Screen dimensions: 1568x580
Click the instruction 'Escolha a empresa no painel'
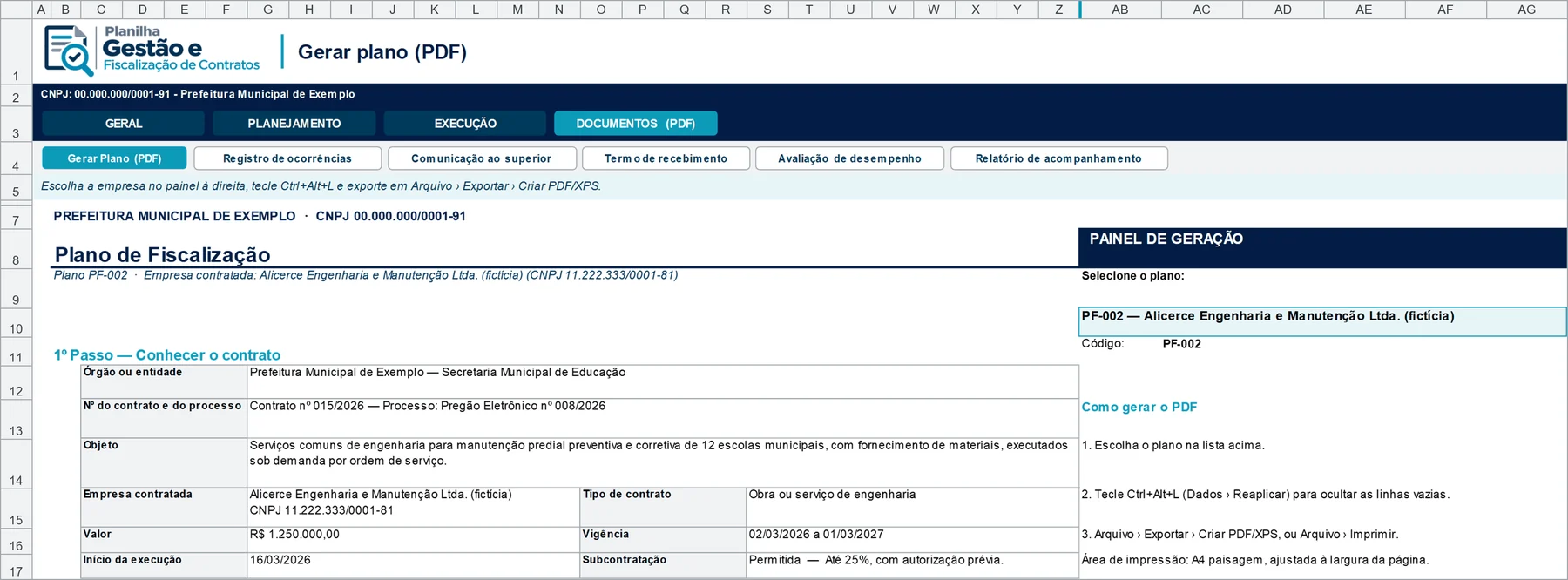click(x=321, y=185)
